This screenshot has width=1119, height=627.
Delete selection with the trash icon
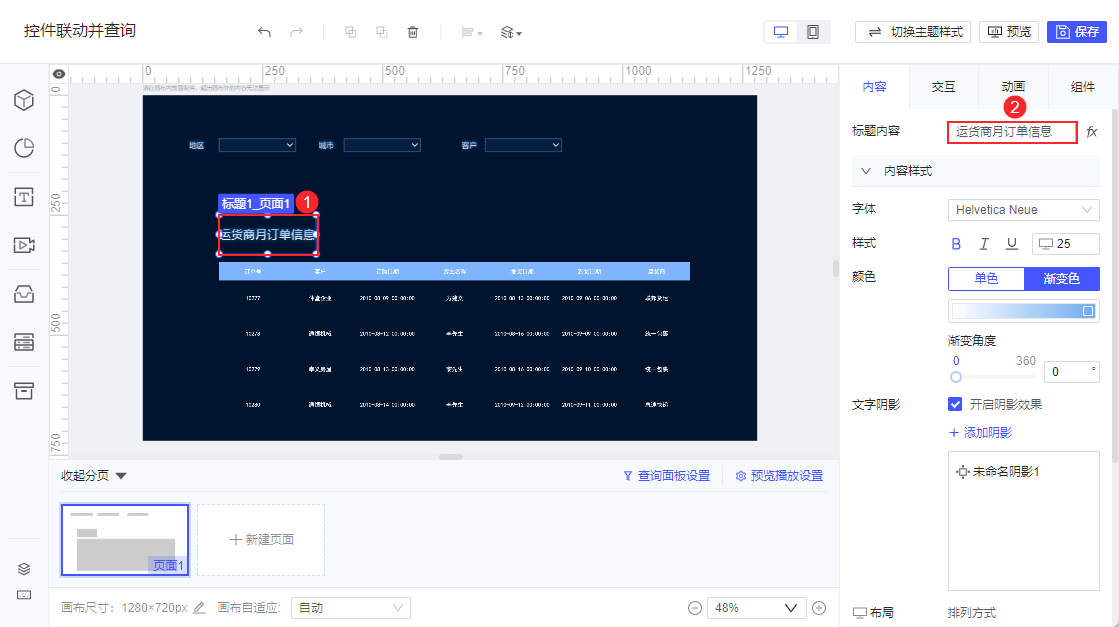click(x=412, y=32)
